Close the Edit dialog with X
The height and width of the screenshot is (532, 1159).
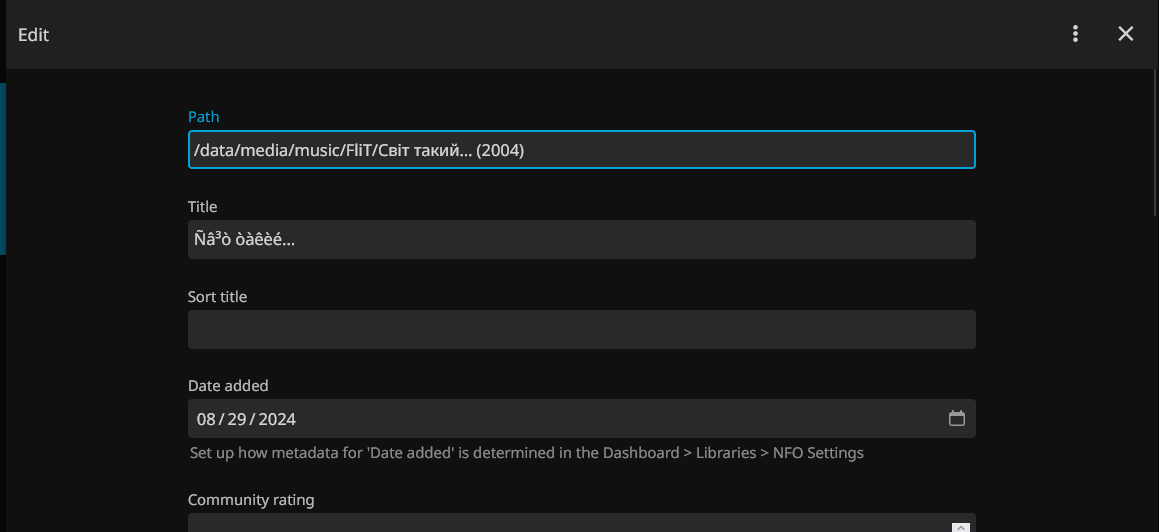pyautogui.click(x=1125, y=34)
